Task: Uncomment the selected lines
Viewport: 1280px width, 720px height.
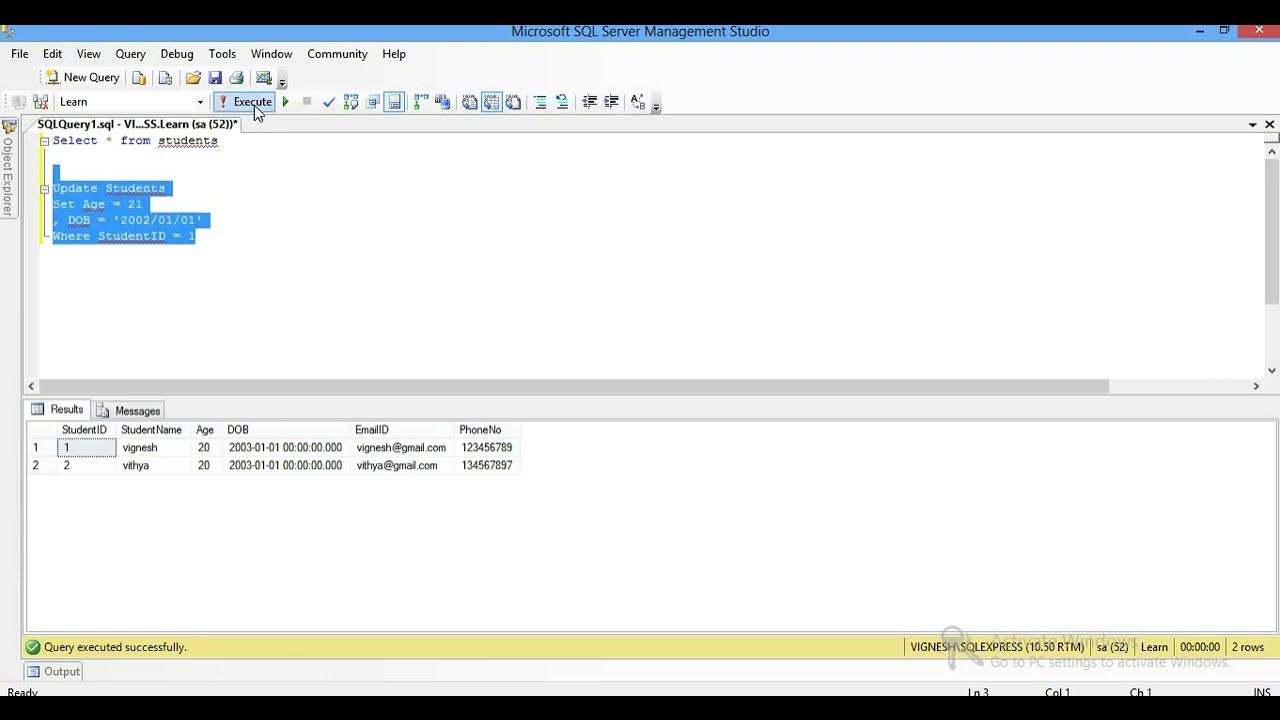Action: pyautogui.click(x=562, y=101)
